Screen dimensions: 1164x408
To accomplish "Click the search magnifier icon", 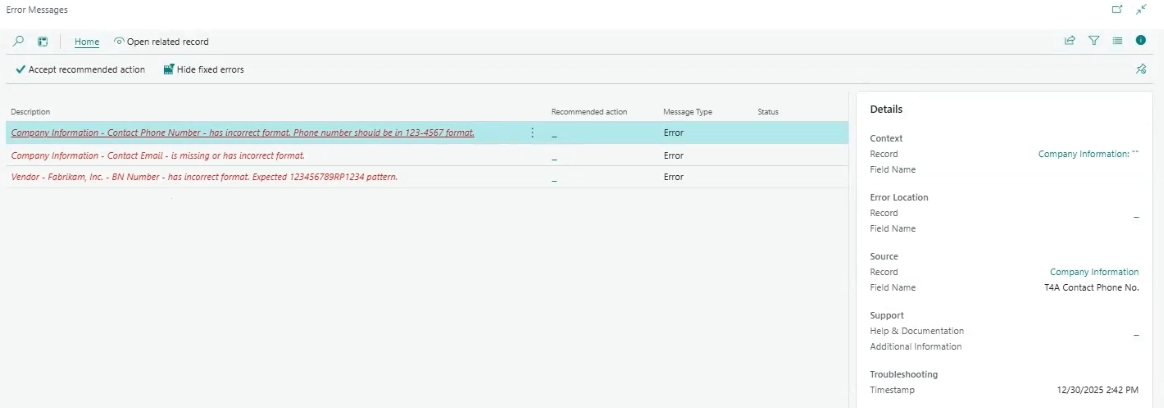I will (18, 41).
